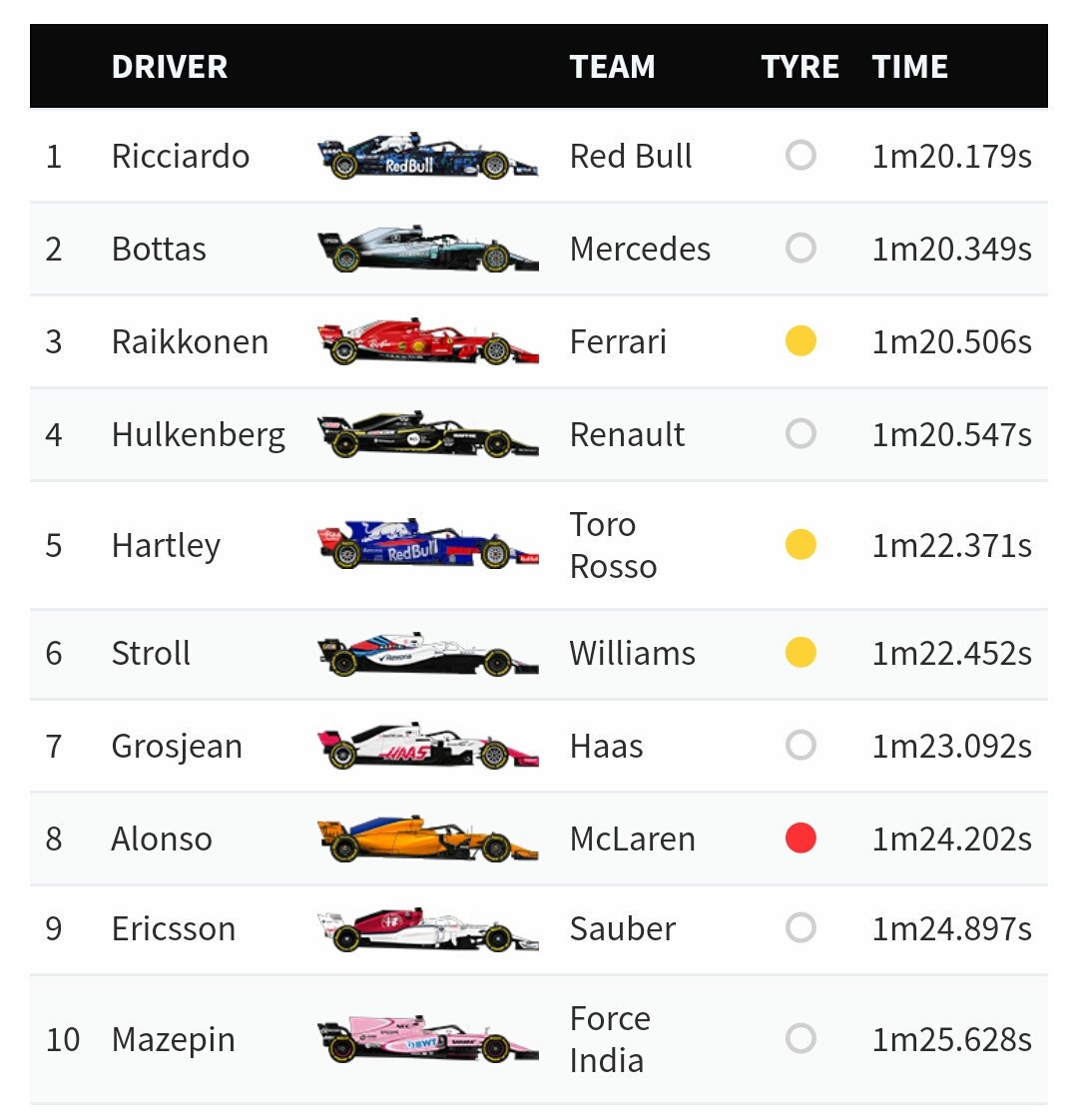Select driver name Hulkenberg
The image size is (1077, 1120).
(199, 435)
